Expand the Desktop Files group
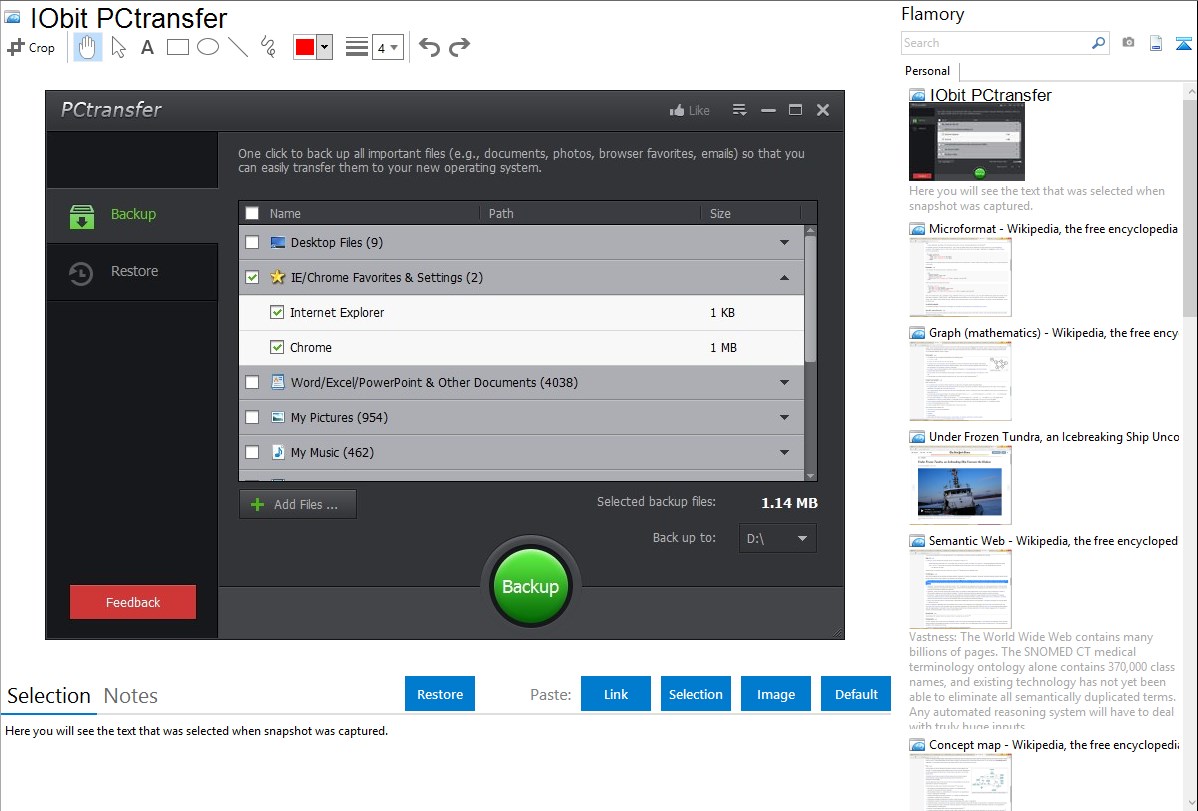The image size is (1198, 811). (x=784, y=242)
